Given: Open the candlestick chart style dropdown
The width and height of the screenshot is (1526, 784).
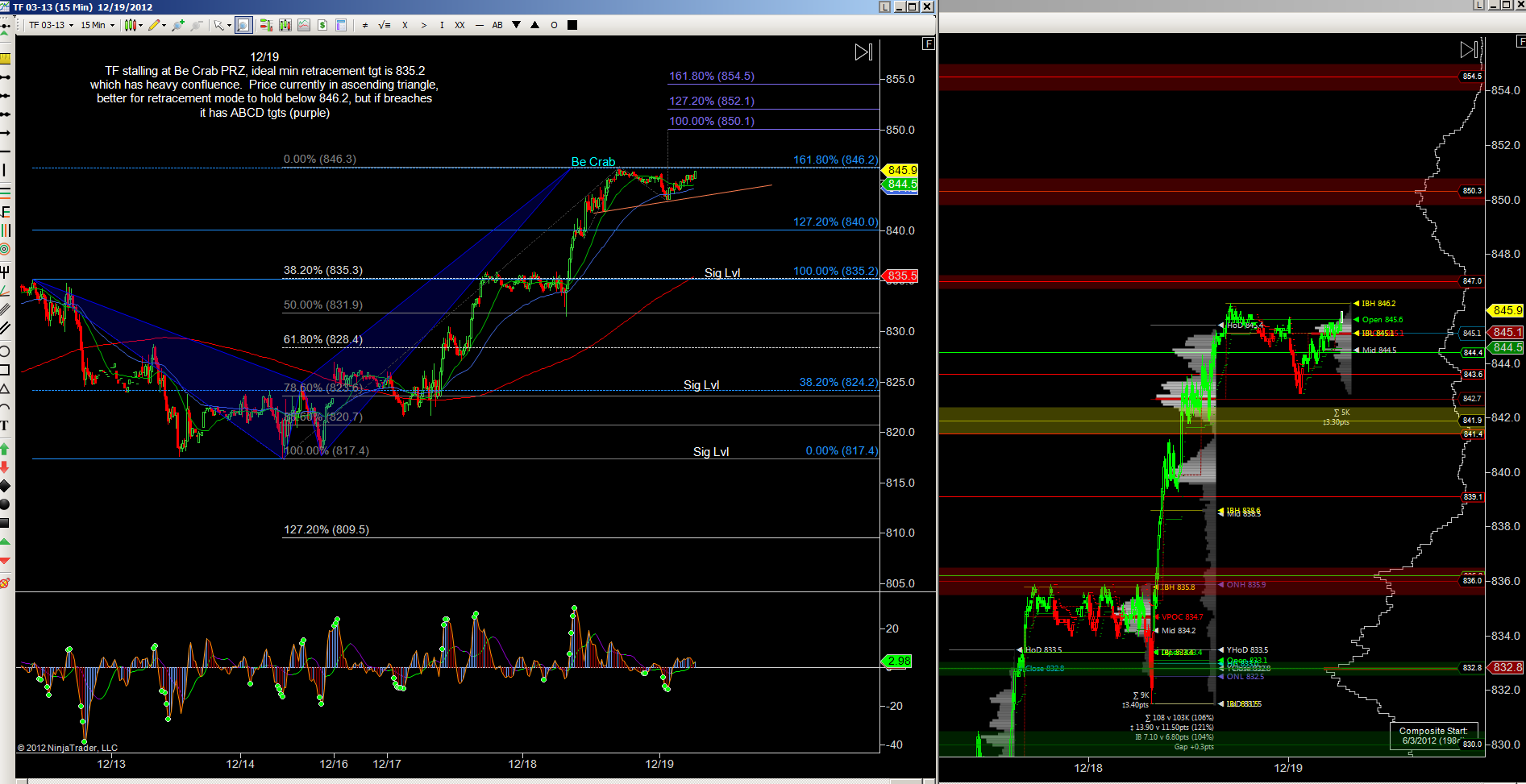Looking at the screenshot, I should coord(133,25).
